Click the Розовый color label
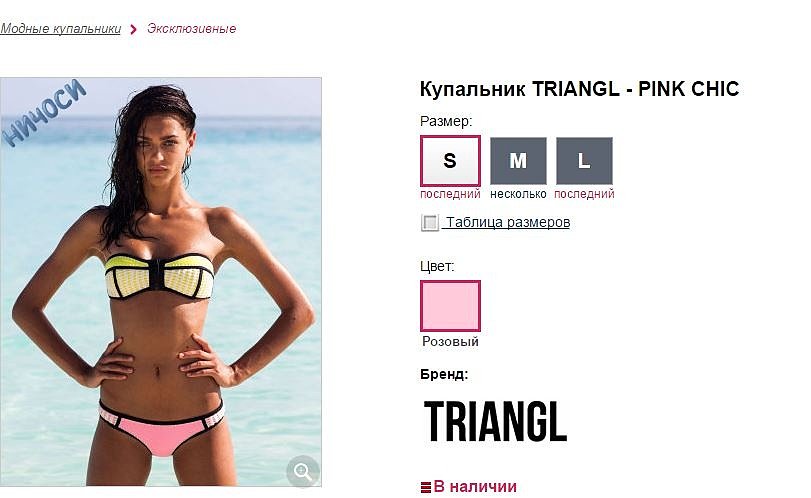Screen dimensions: 811x498 (x=450, y=341)
